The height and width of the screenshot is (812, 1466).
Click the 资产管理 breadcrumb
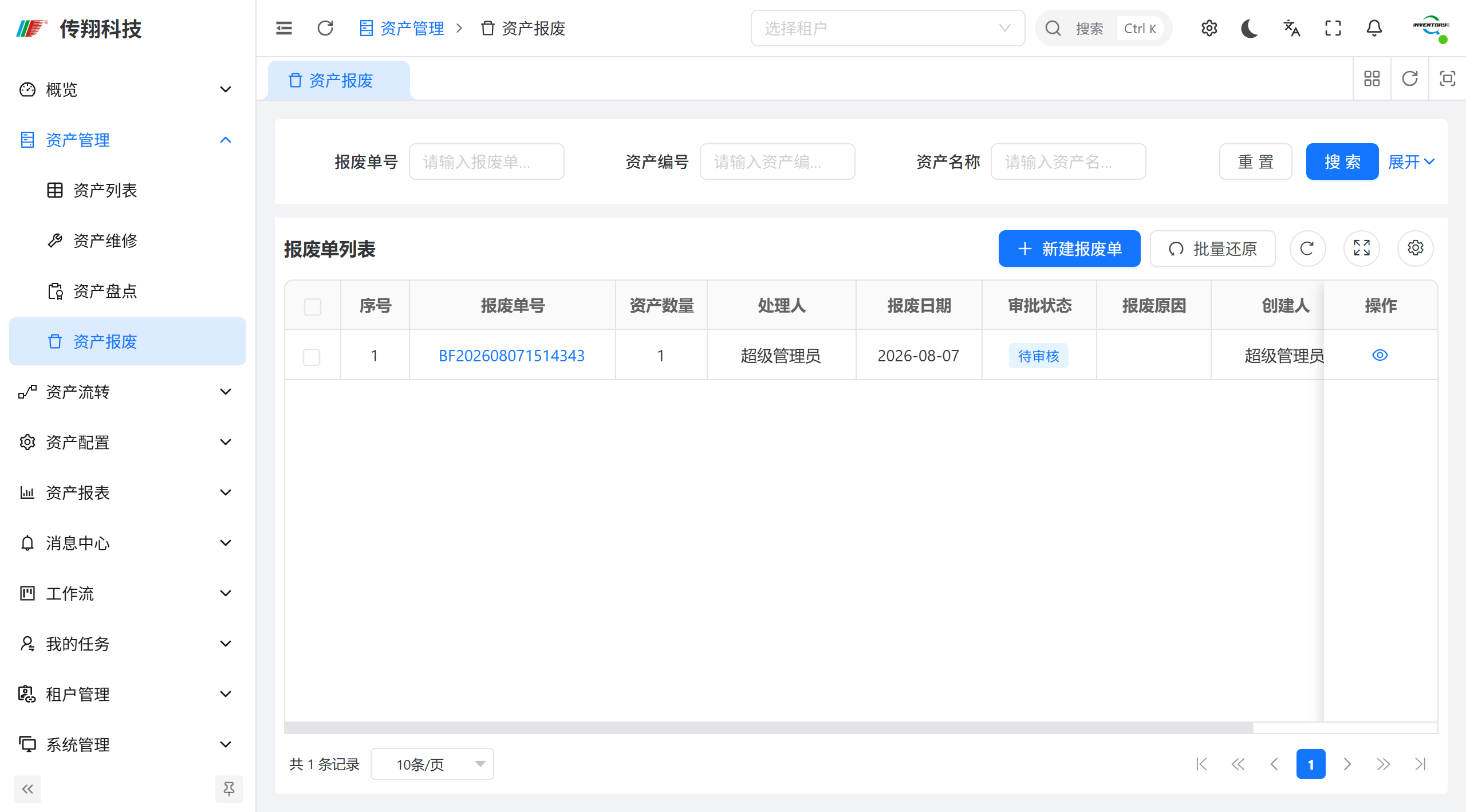(x=402, y=28)
